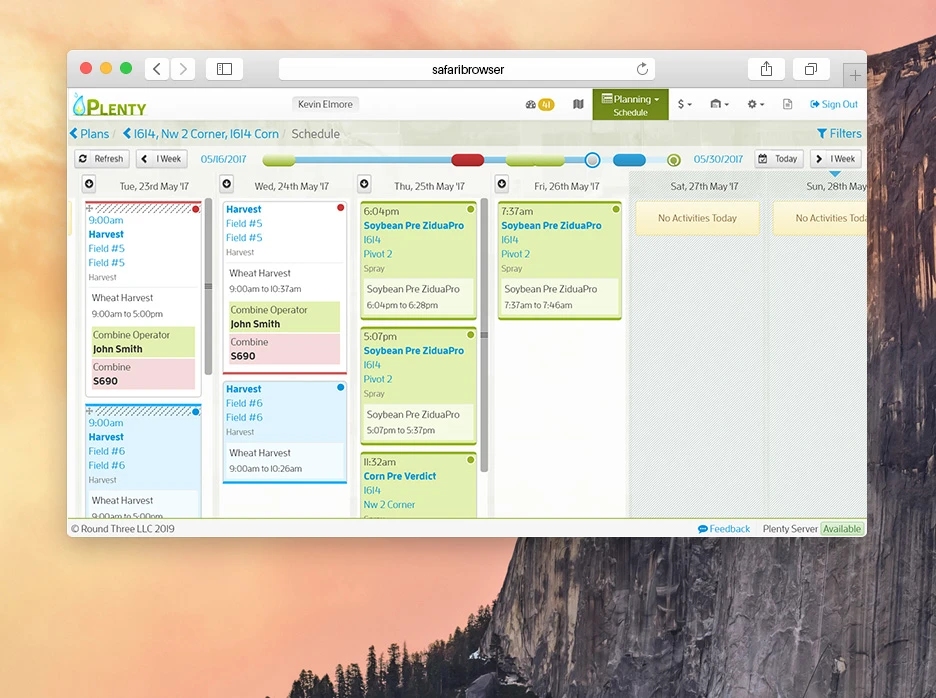Open the Planning dropdown menu
Viewport: 936px width, 698px height.
(630, 99)
